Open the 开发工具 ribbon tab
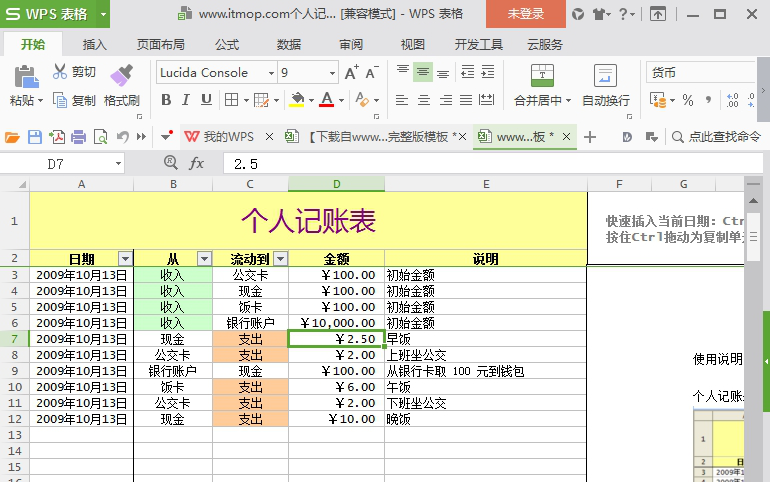 pos(478,45)
